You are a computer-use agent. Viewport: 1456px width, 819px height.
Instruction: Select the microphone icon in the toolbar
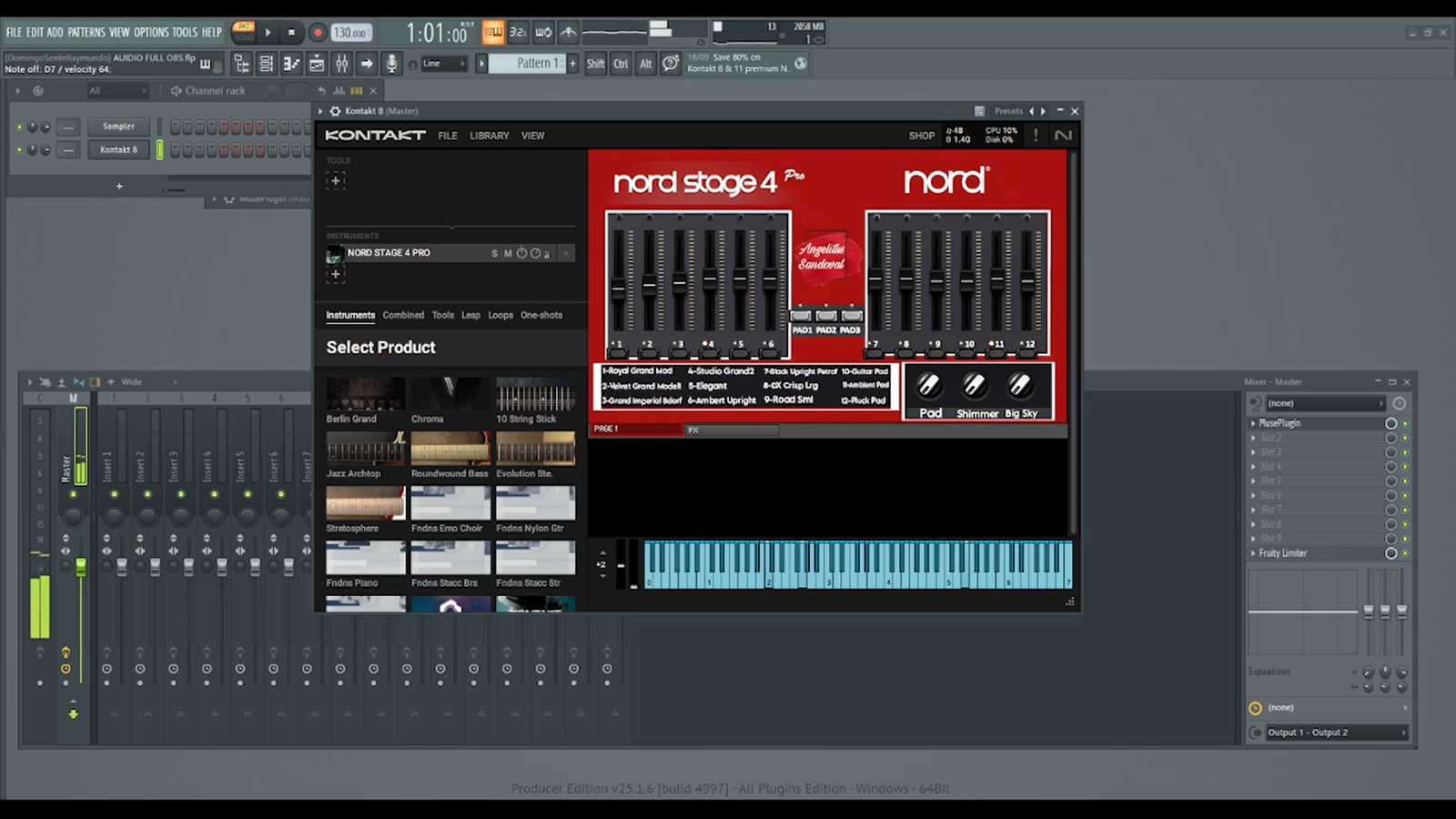(x=389, y=64)
